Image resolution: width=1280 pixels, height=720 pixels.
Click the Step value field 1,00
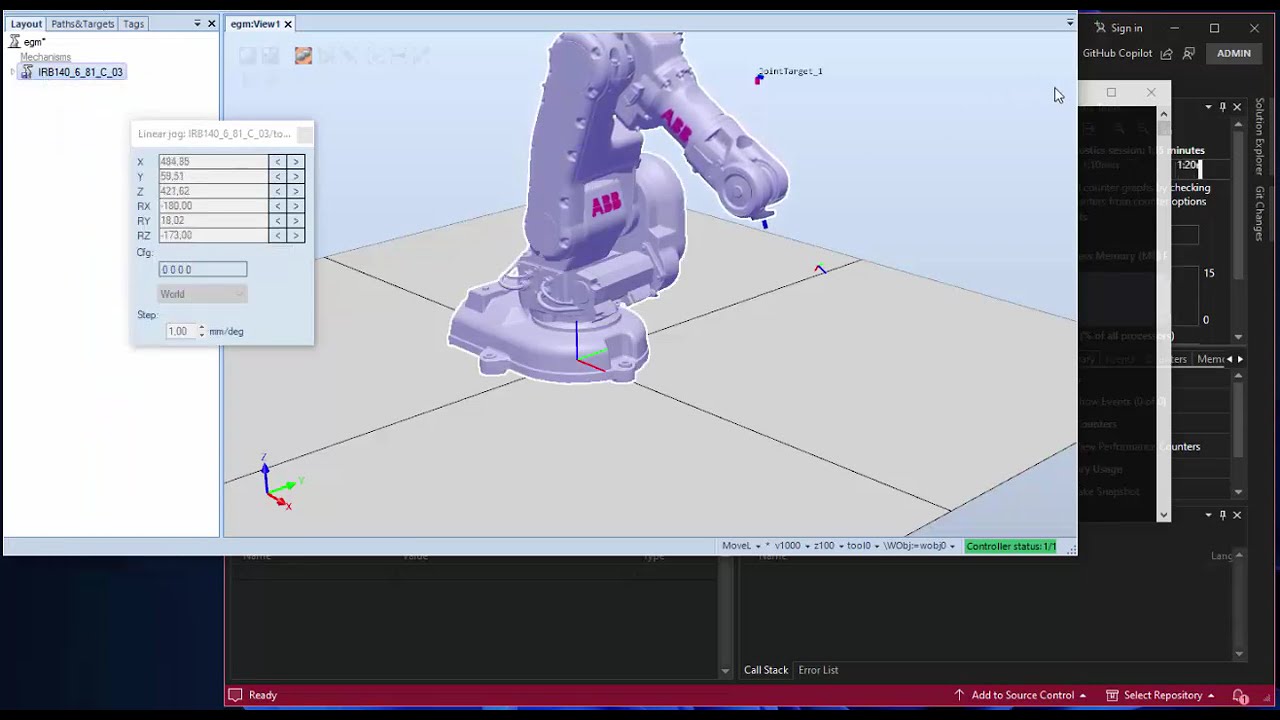[181, 331]
